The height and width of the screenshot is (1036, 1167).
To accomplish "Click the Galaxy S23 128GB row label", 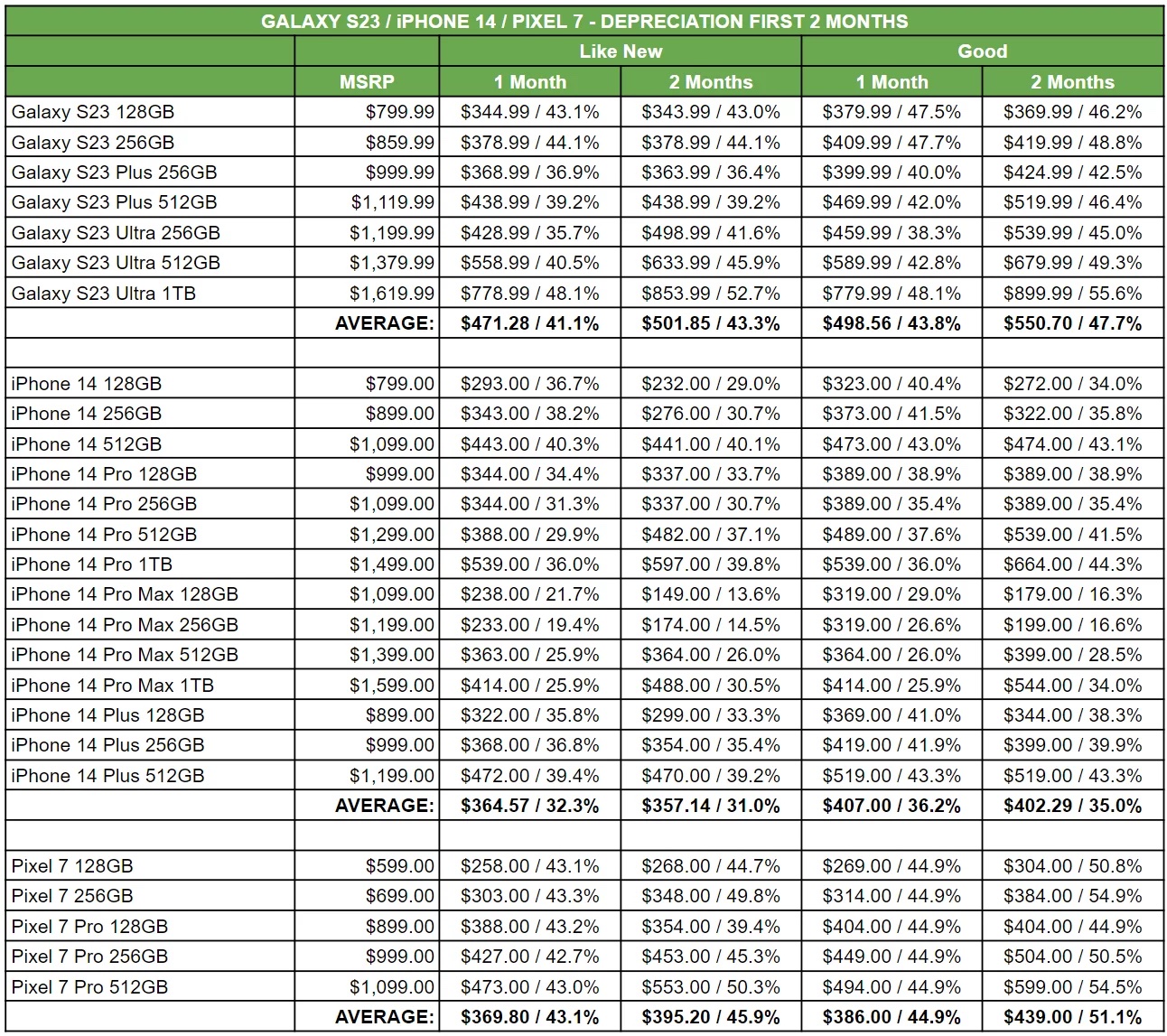I will pyautogui.click(x=93, y=112).
